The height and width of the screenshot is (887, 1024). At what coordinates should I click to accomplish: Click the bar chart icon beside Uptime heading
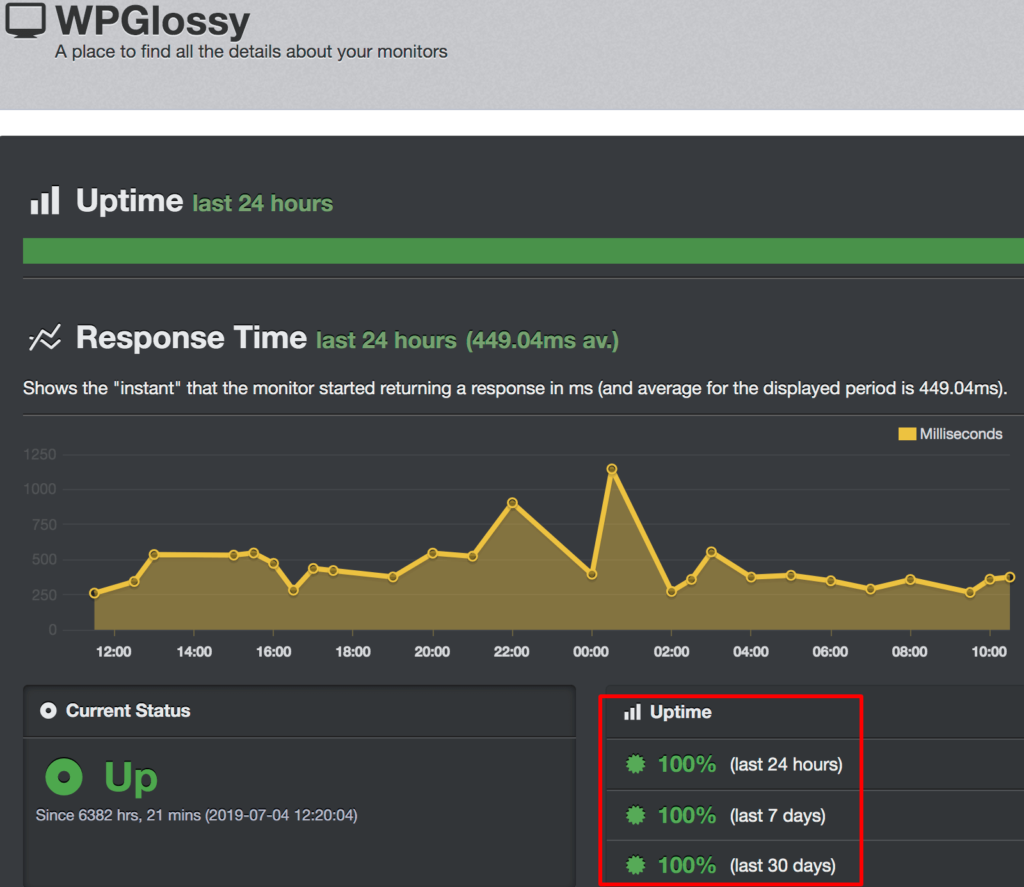pos(45,201)
